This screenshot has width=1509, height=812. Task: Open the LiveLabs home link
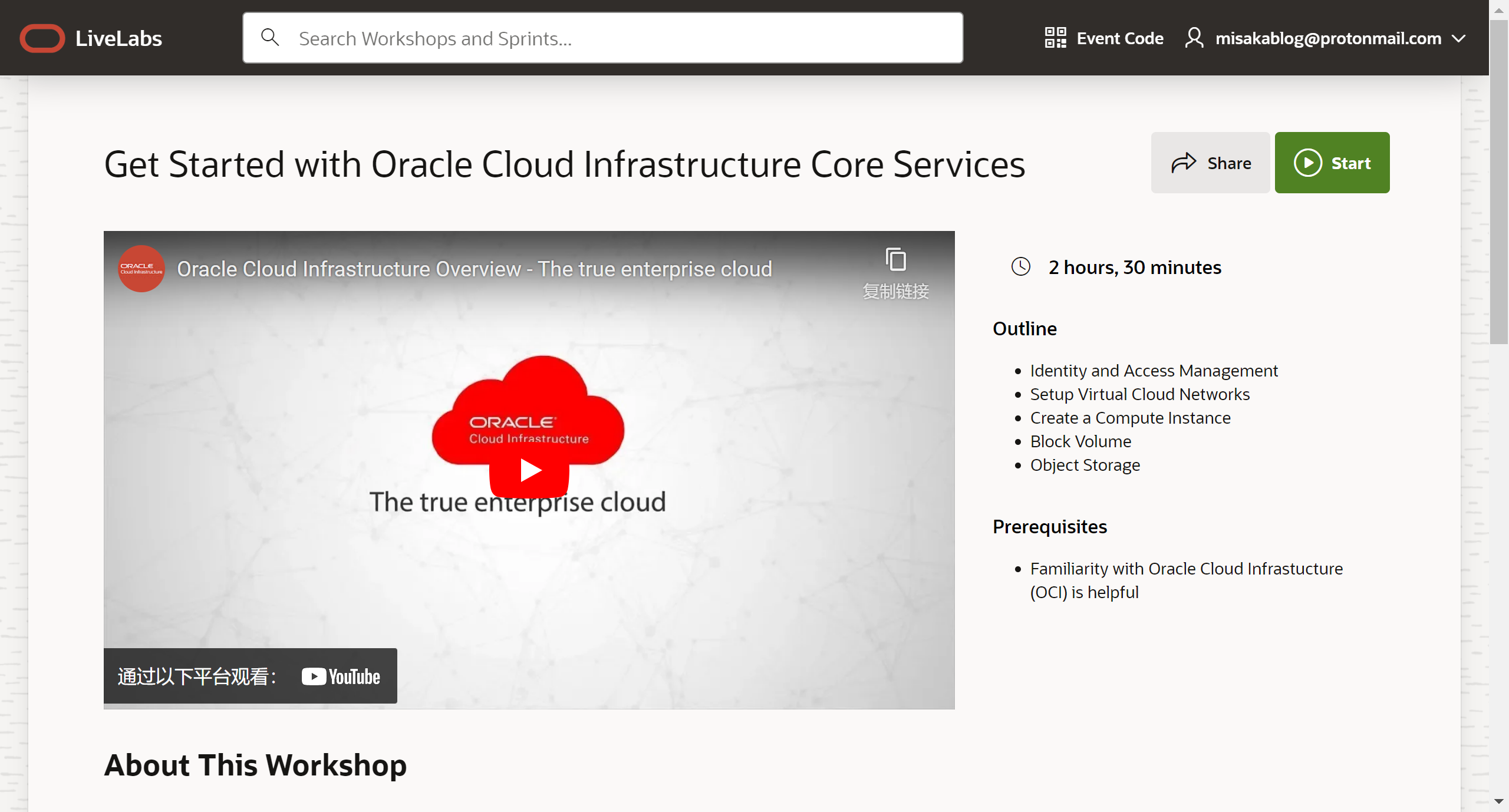(118, 38)
